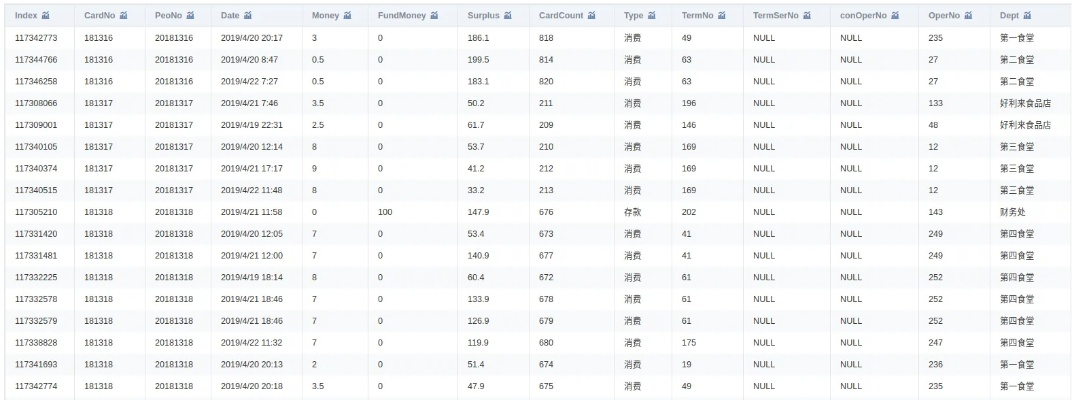Open the Surplus column chart icon

507,16
